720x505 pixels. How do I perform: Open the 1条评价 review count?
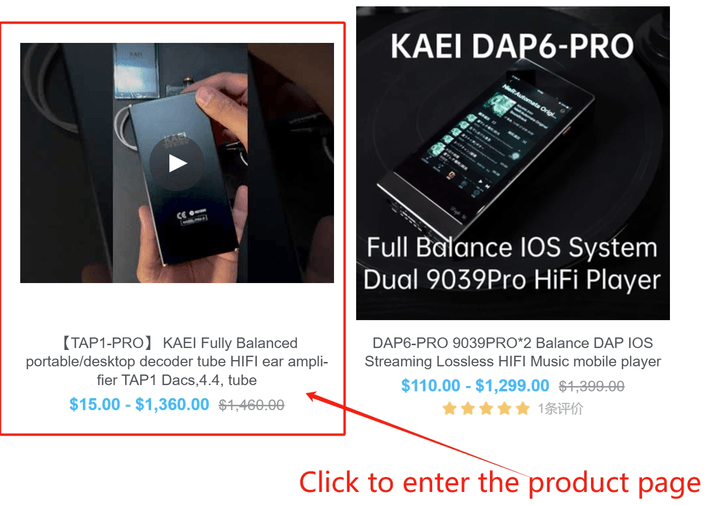coord(561,409)
